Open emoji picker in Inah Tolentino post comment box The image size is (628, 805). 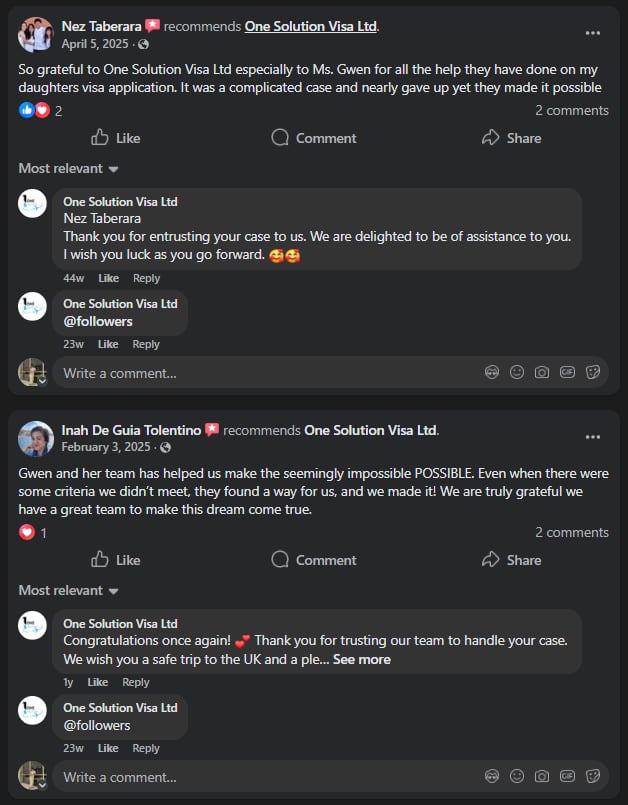pyautogui.click(x=517, y=776)
